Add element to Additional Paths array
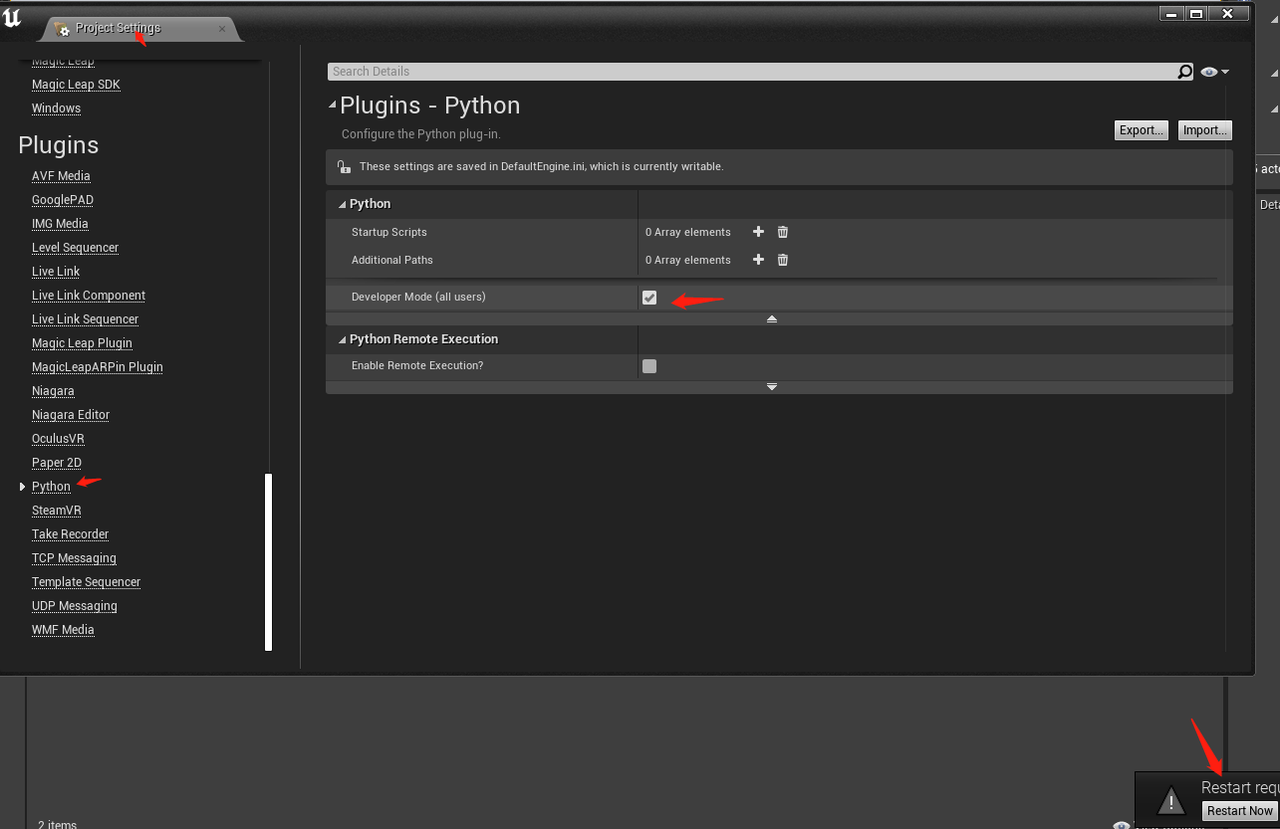 pos(758,260)
